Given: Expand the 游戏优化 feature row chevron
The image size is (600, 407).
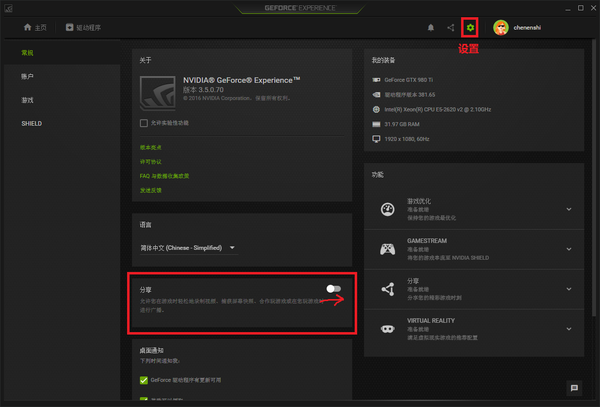Looking at the screenshot, I should [569, 209].
